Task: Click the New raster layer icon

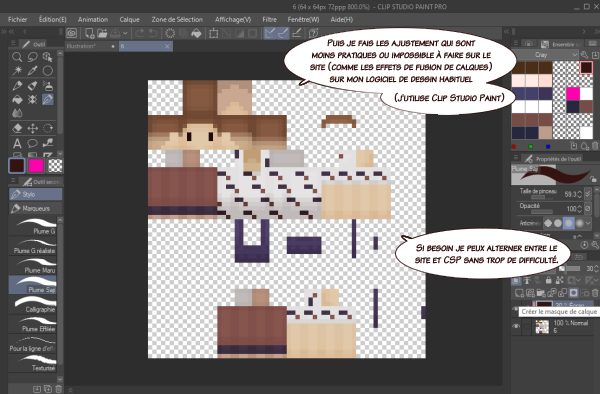Action: (x=519, y=293)
